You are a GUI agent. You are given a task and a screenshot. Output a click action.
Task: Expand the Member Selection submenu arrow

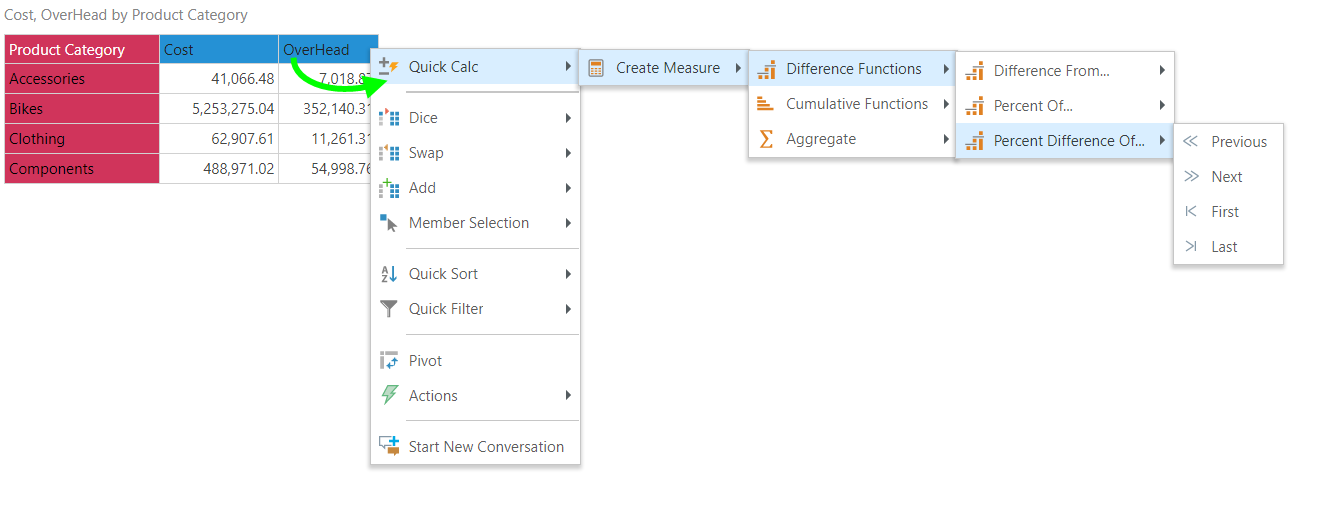click(568, 223)
